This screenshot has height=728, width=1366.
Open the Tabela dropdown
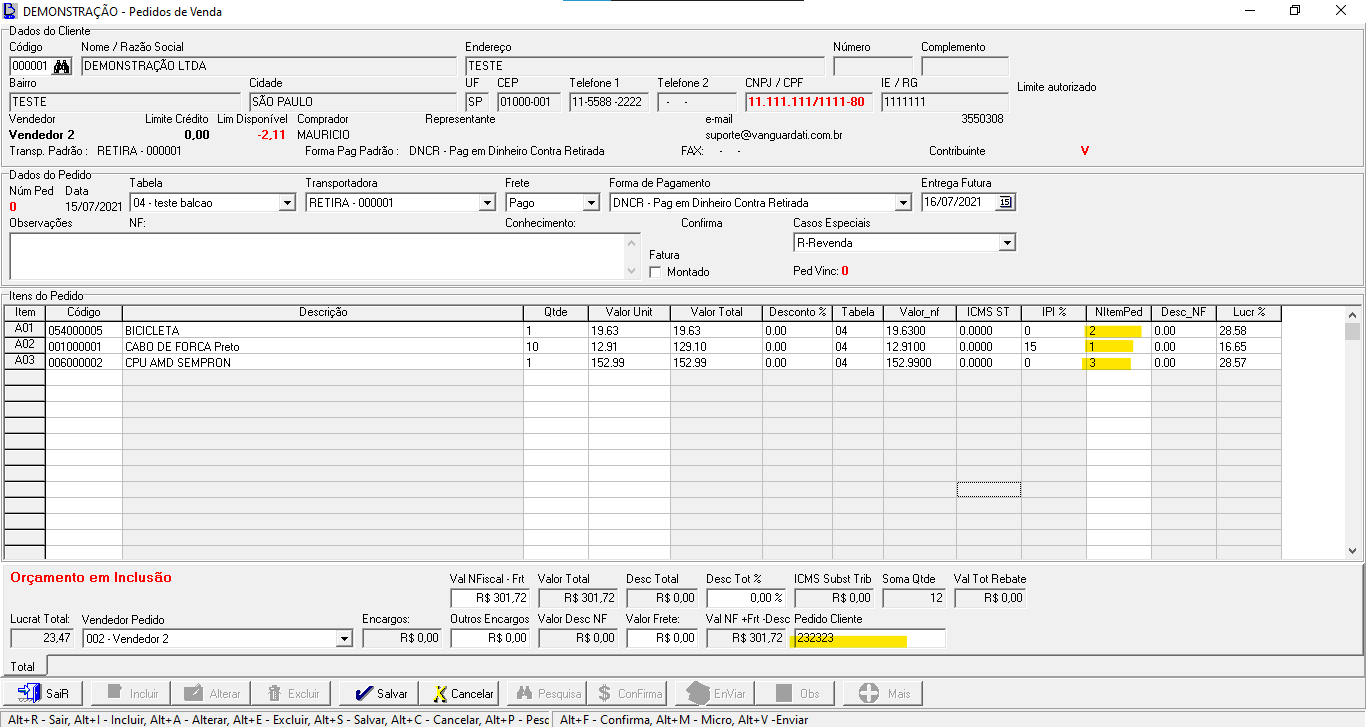[287, 203]
